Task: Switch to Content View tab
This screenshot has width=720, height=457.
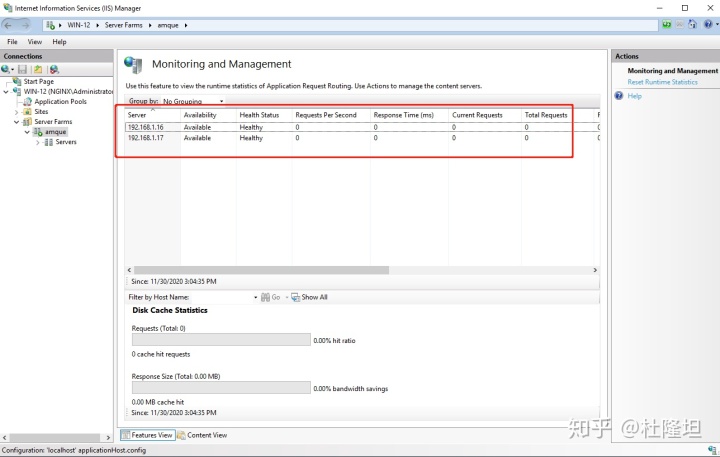Action: pyautogui.click(x=202, y=435)
